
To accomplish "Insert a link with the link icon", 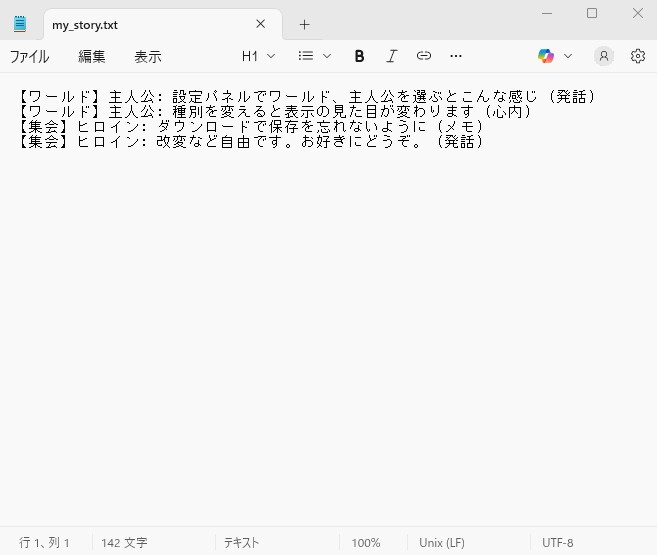I will (424, 56).
